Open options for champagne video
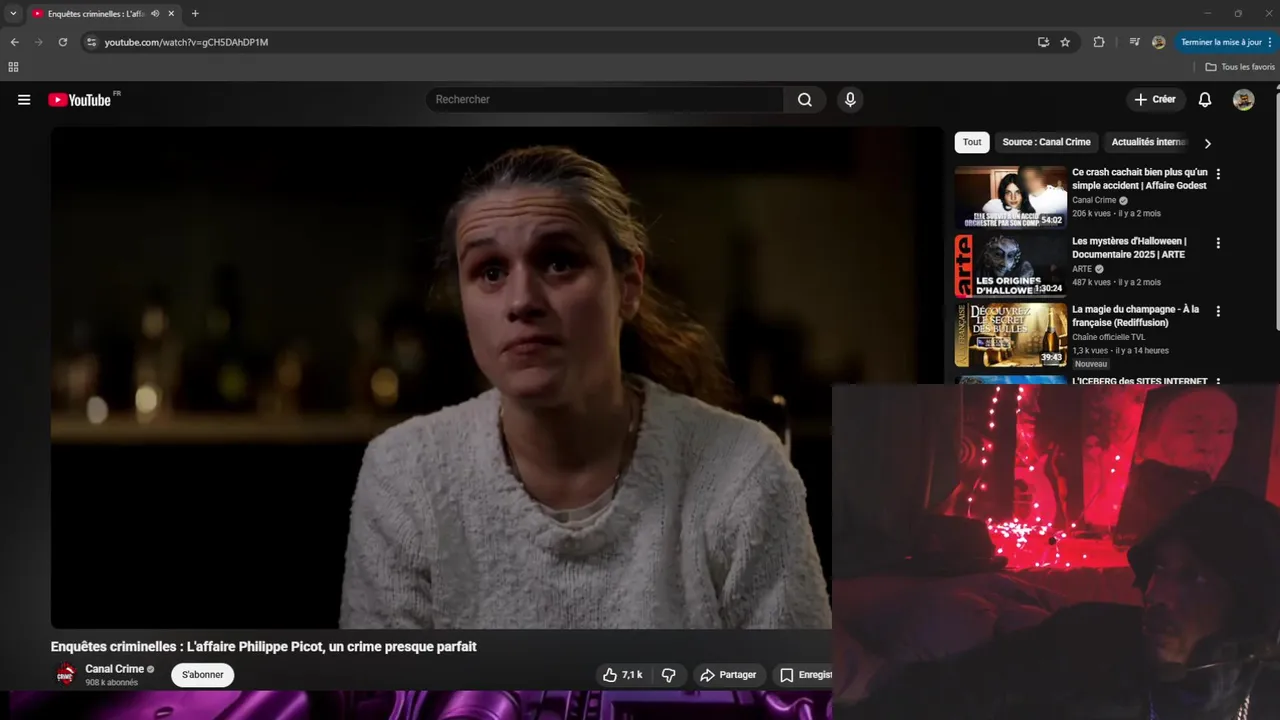 pos(1218,312)
